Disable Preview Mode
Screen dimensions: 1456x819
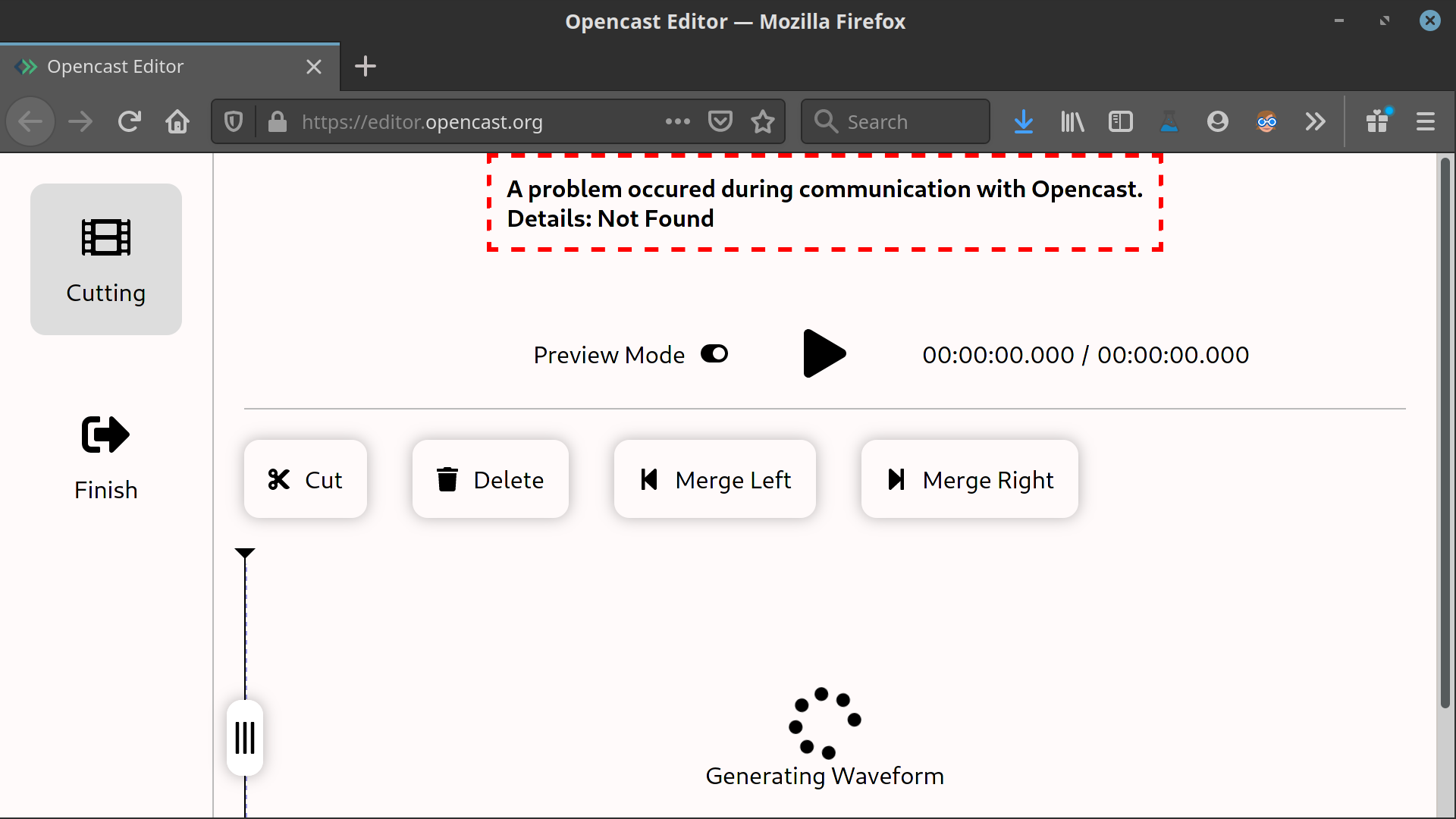tap(714, 353)
